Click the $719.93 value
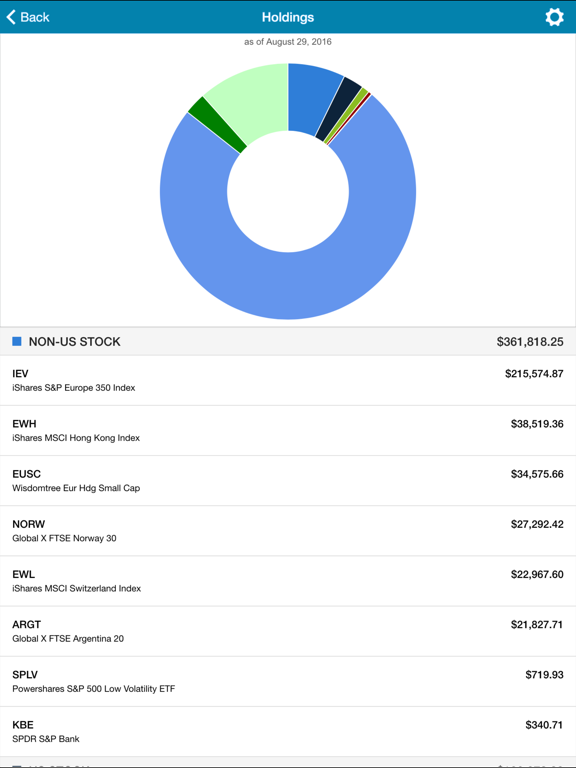The height and width of the screenshot is (768, 576). (x=545, y=675)
